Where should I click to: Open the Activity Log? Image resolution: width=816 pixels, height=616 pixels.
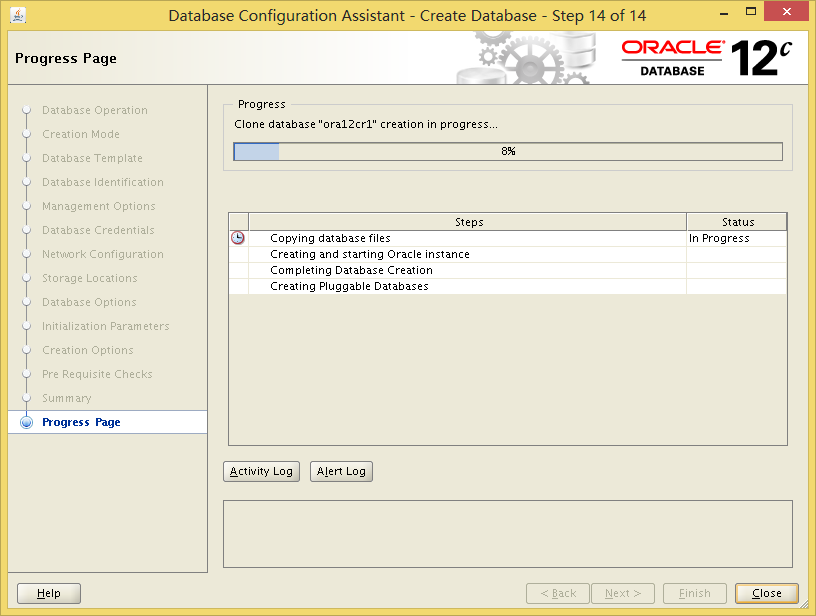[261, 471]
